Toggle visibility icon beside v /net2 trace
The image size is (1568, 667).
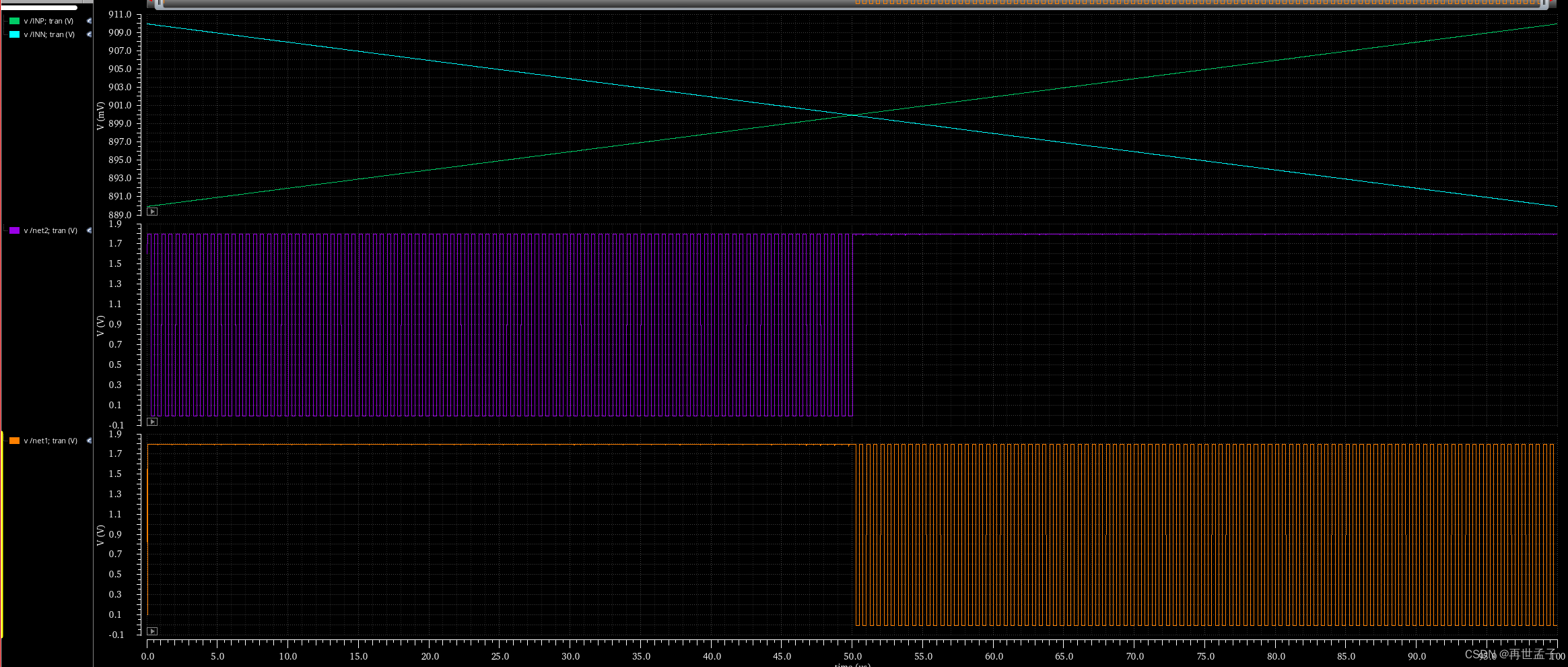pos(89,230)
